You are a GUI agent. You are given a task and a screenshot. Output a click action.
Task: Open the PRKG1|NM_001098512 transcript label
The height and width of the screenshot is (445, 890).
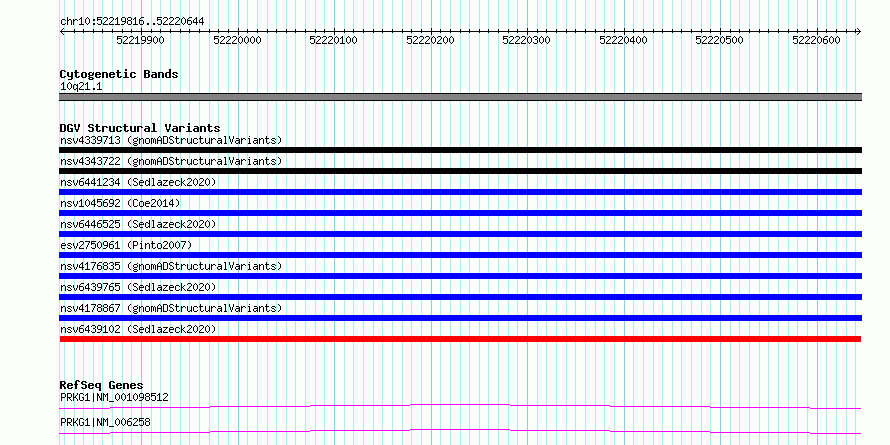(114, 397)
